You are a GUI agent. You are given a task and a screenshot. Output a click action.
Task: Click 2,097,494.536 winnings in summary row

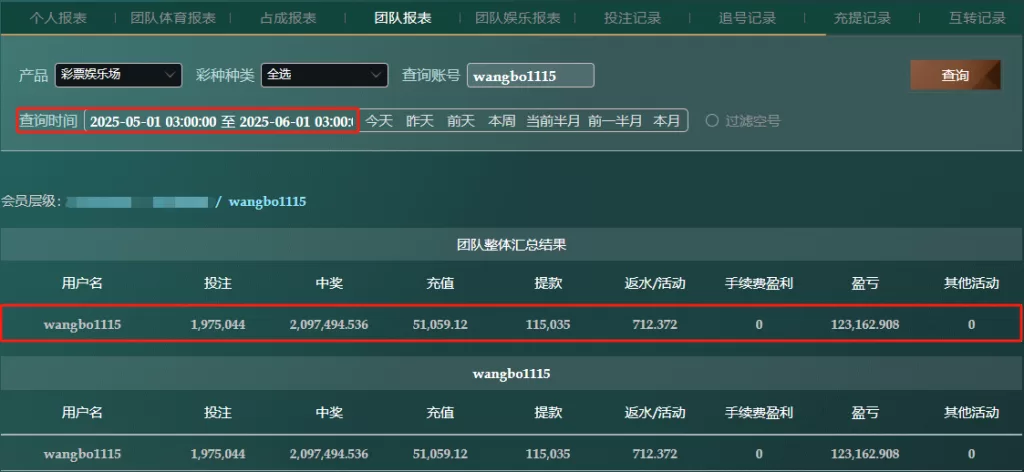[x=329, y=324]
